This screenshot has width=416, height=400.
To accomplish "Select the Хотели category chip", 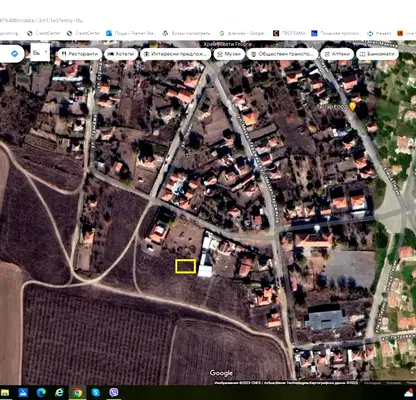I will tap(121, 54).
